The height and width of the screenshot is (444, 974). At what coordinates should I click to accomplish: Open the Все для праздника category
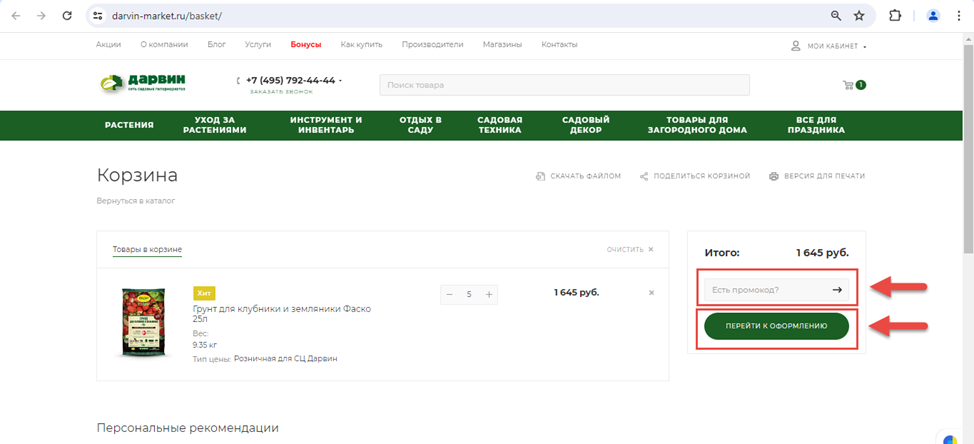[x=816, y=125]
